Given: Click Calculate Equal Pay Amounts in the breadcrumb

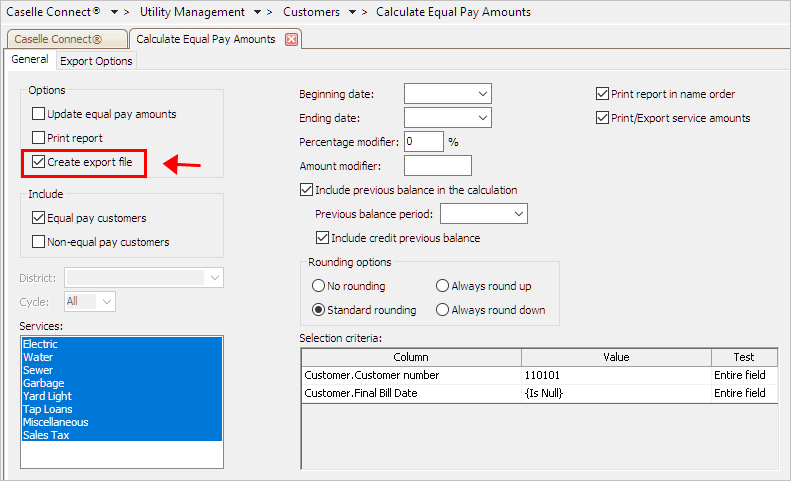Looking at the screenshot, I should (454, 12).
